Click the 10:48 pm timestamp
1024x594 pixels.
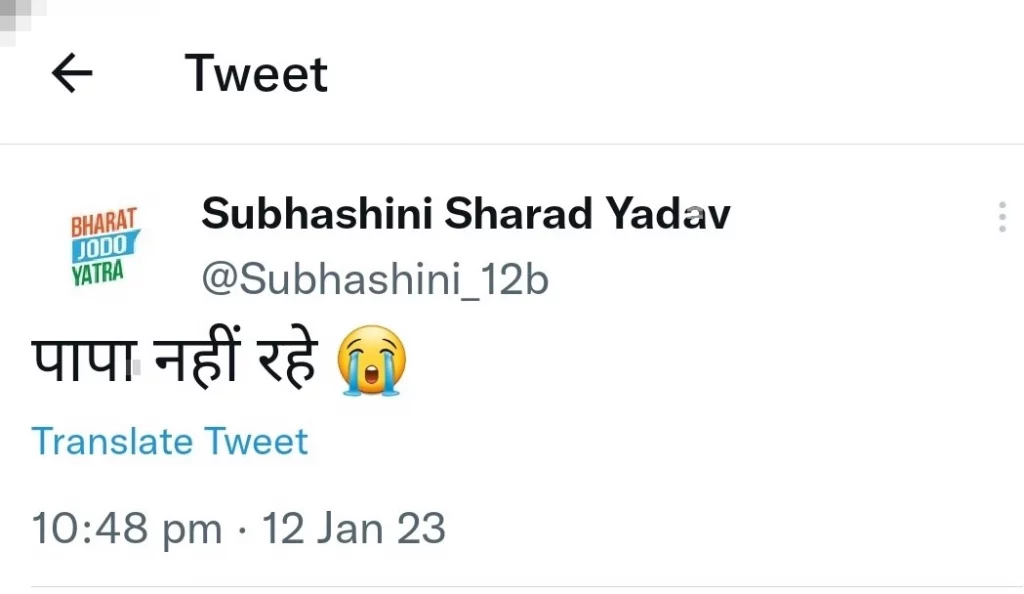click(127, 528)
